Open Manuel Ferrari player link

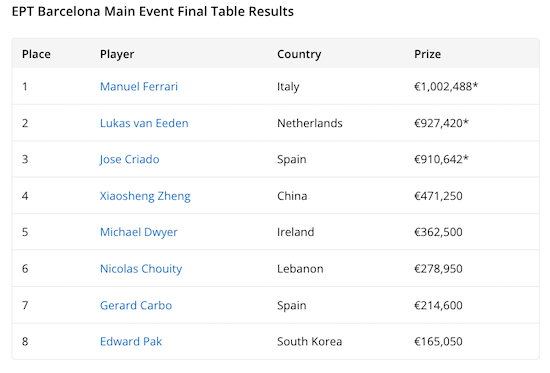click(x=139, y=86)
